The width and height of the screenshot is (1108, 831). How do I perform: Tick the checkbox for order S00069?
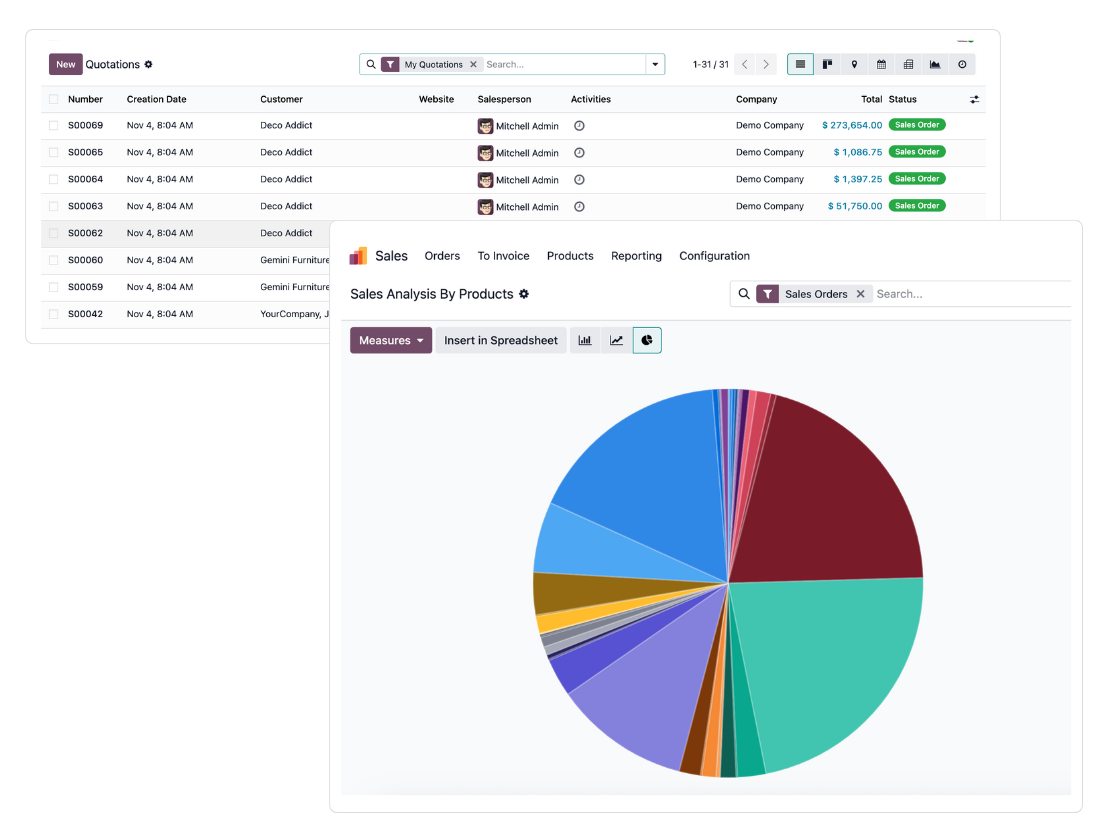click(x=54, y=125)
